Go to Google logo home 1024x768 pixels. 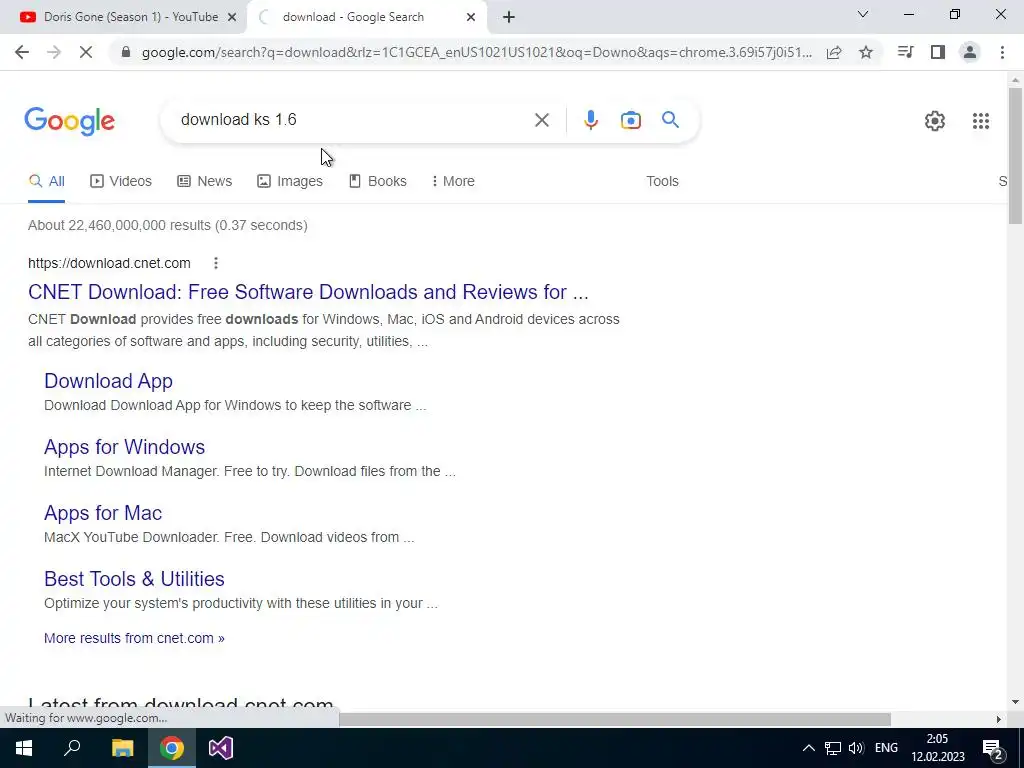point(70,121)
